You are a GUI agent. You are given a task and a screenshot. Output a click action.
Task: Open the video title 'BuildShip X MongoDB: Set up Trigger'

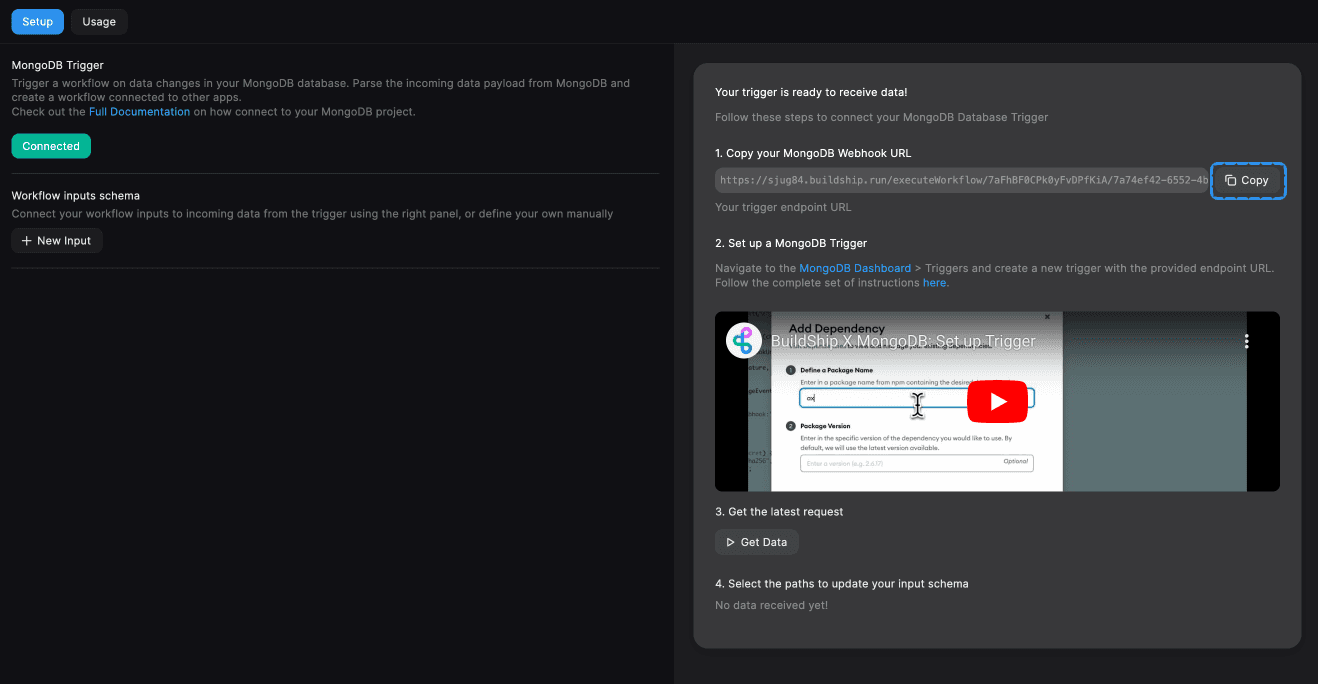(903, 341)
